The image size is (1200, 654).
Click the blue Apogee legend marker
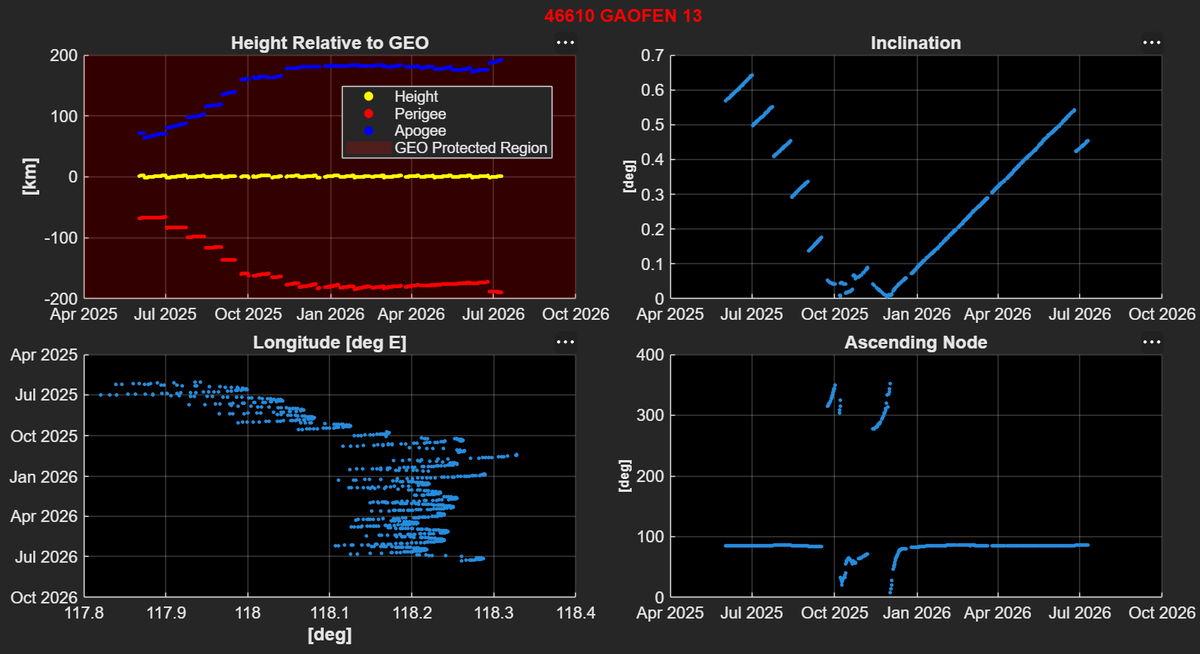click(x=368, y=131)
